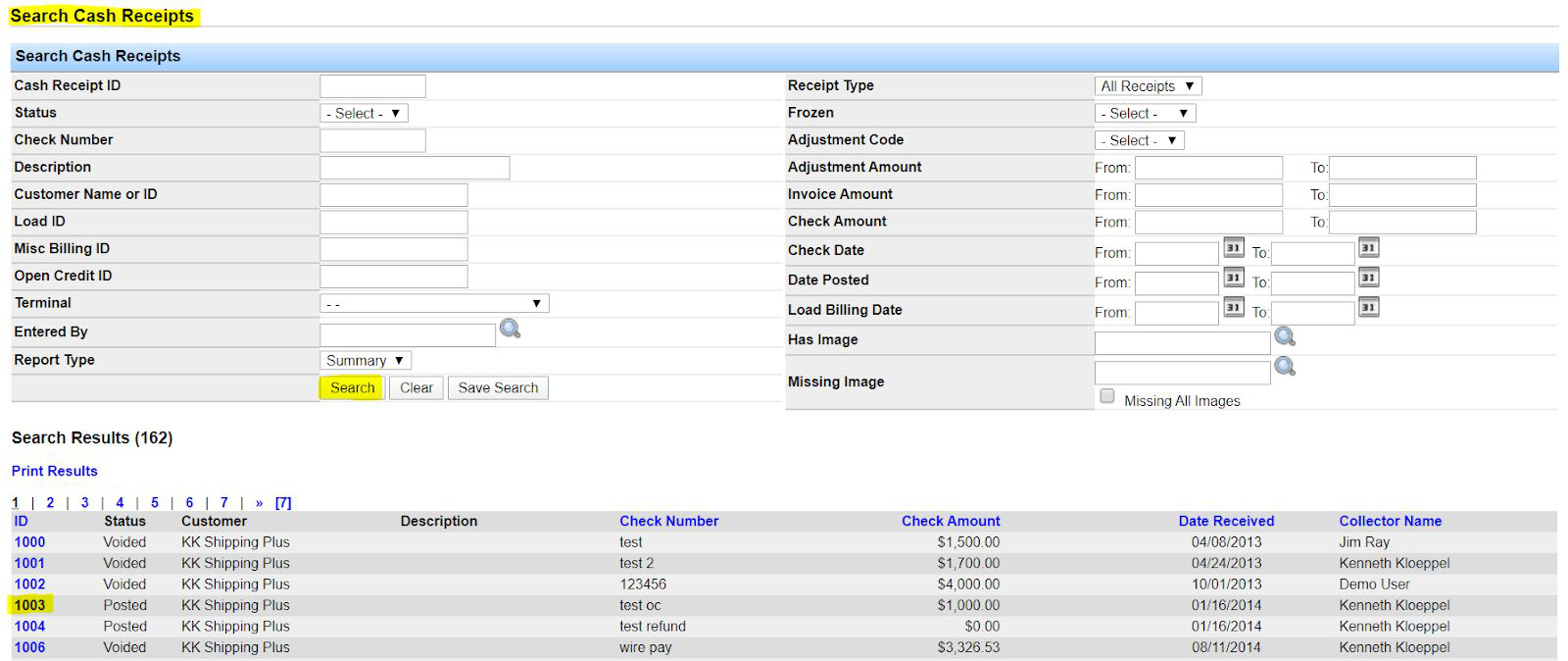Sort results by Check Number column

669,521
